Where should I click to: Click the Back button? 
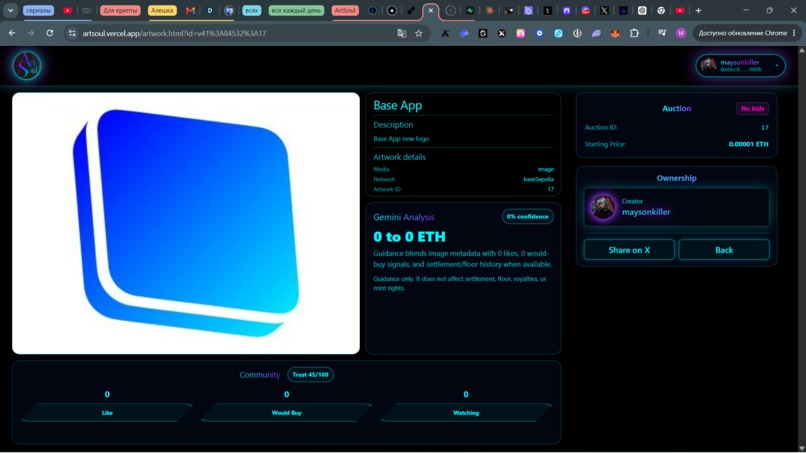(724, 250)
